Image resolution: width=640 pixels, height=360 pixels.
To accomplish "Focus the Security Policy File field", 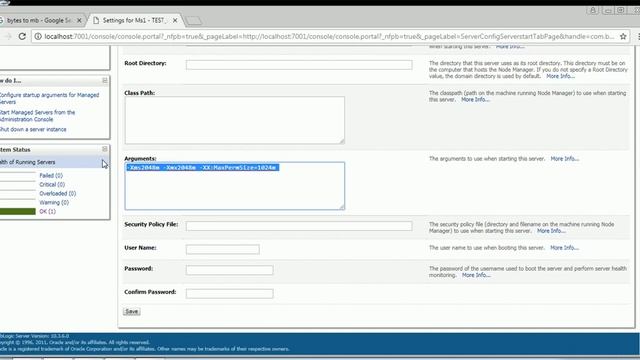I will click(299, 226).
